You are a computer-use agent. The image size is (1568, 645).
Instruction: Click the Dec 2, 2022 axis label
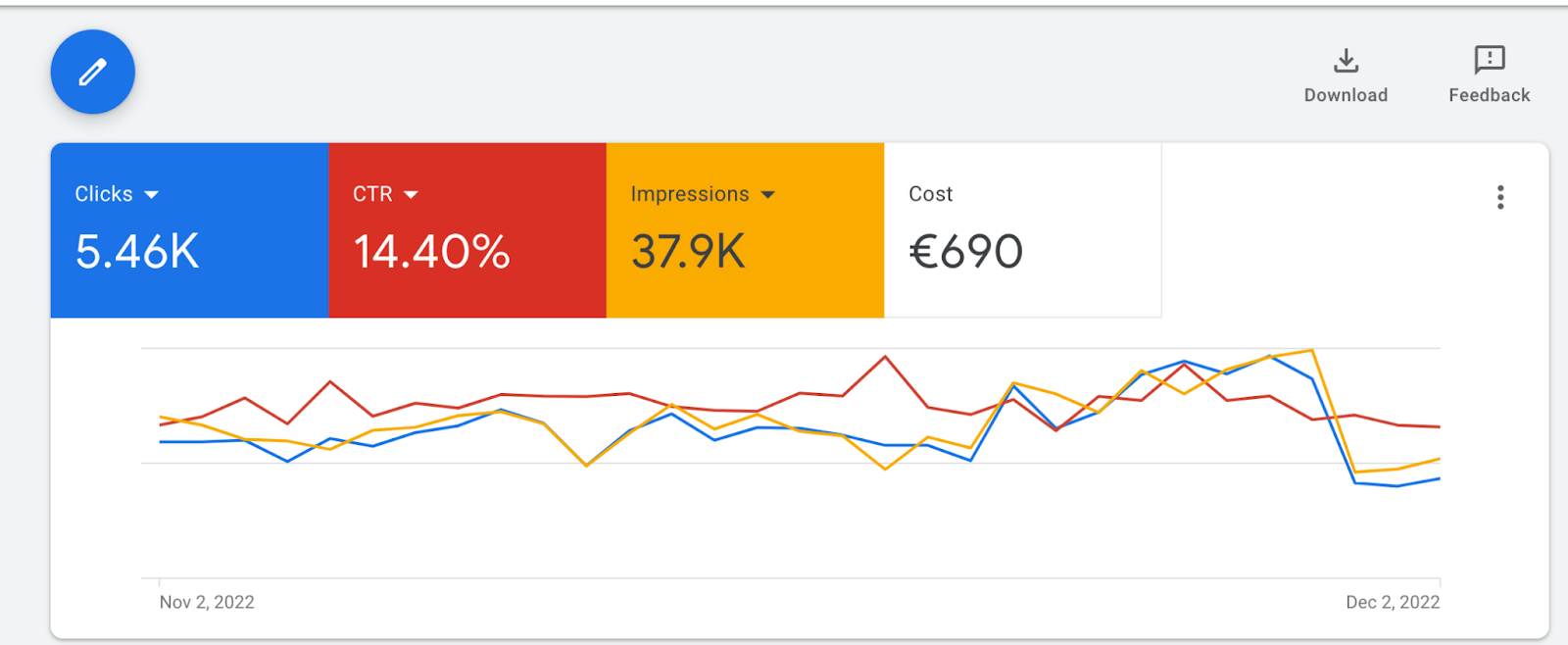(1393, 602)
